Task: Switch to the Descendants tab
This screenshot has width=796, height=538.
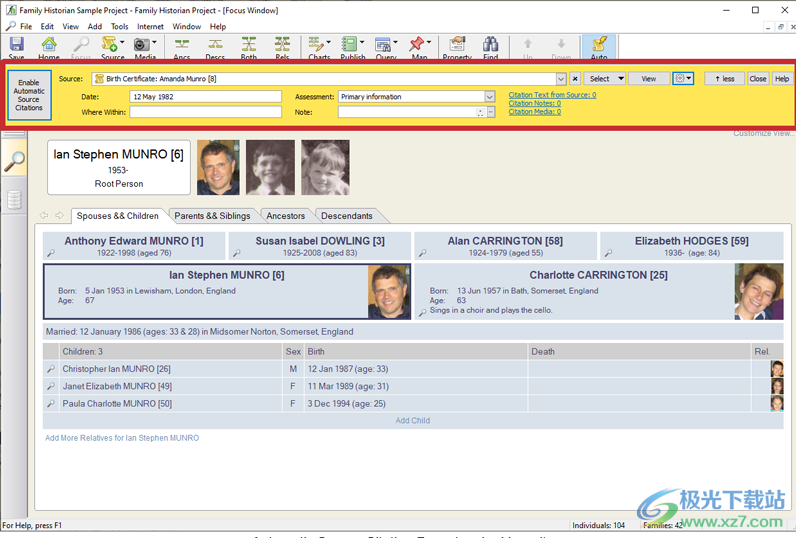Action: 347,216
